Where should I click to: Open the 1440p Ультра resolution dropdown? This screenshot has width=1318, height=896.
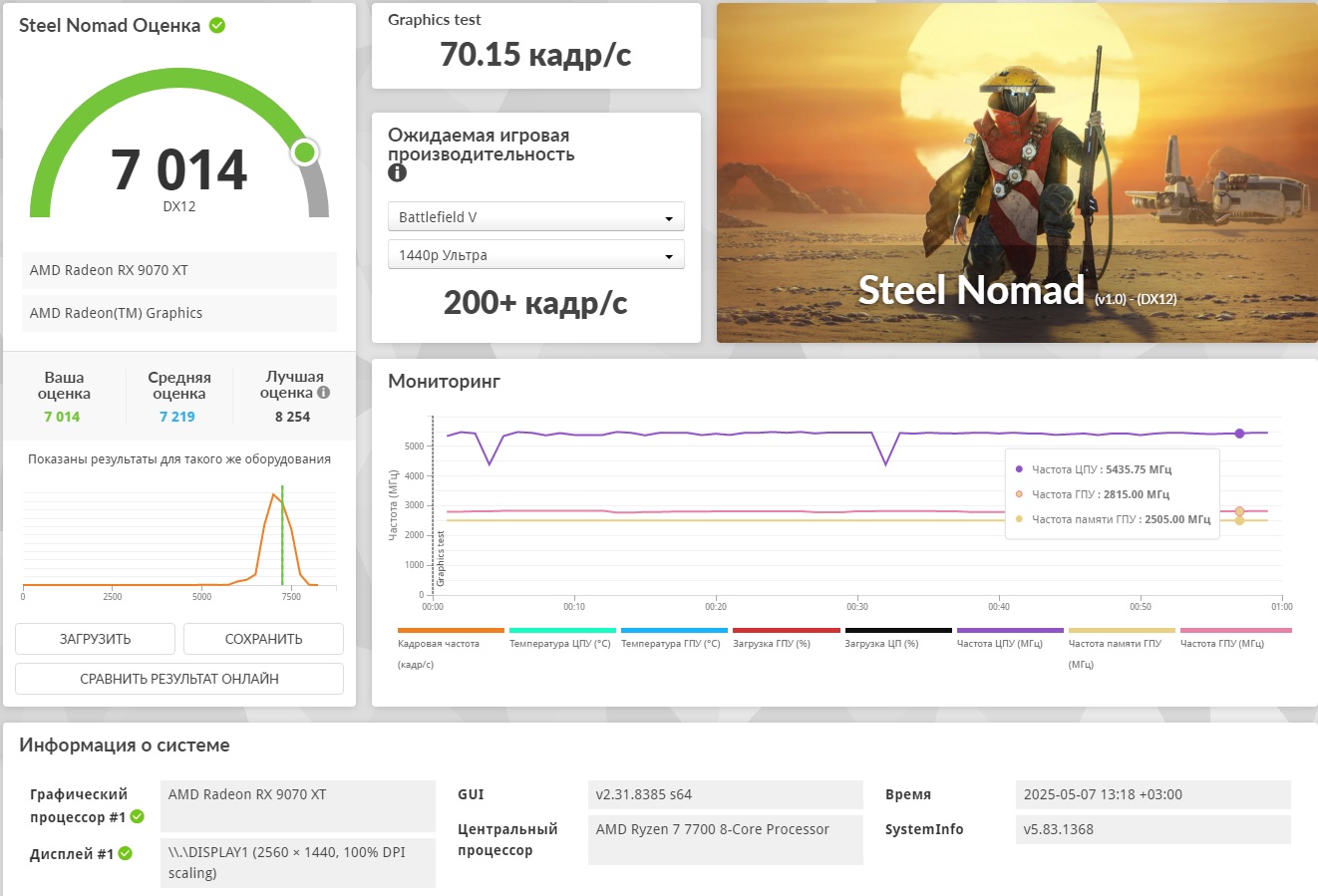535,255
